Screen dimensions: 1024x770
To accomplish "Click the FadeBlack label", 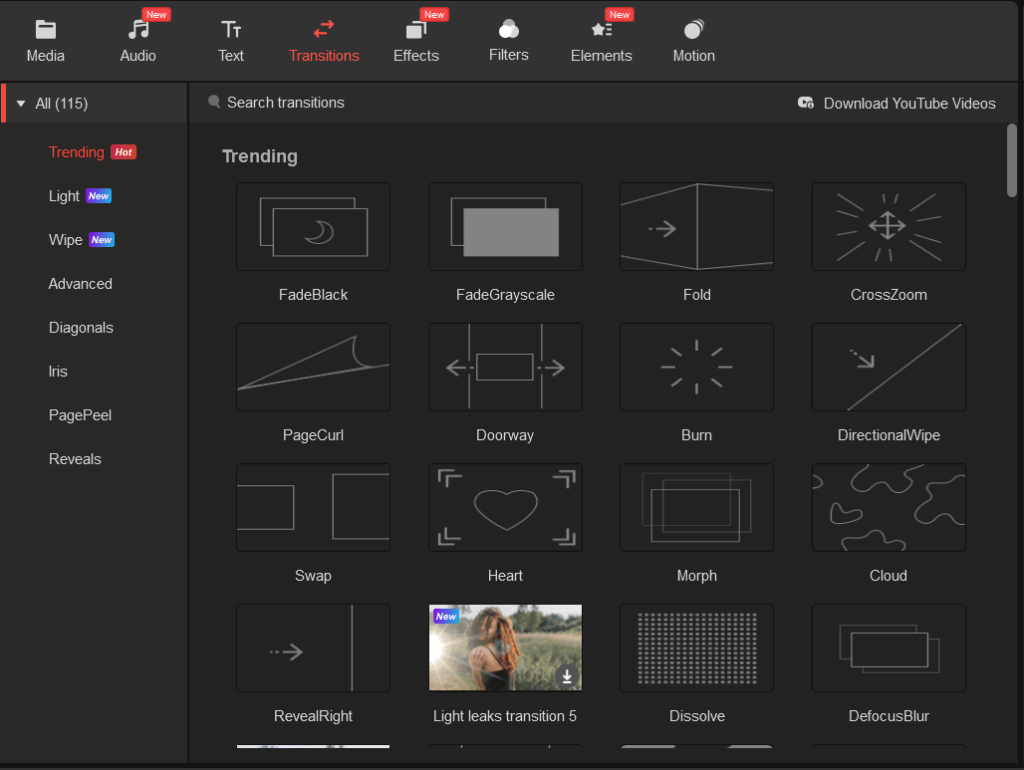I will 313,295.
